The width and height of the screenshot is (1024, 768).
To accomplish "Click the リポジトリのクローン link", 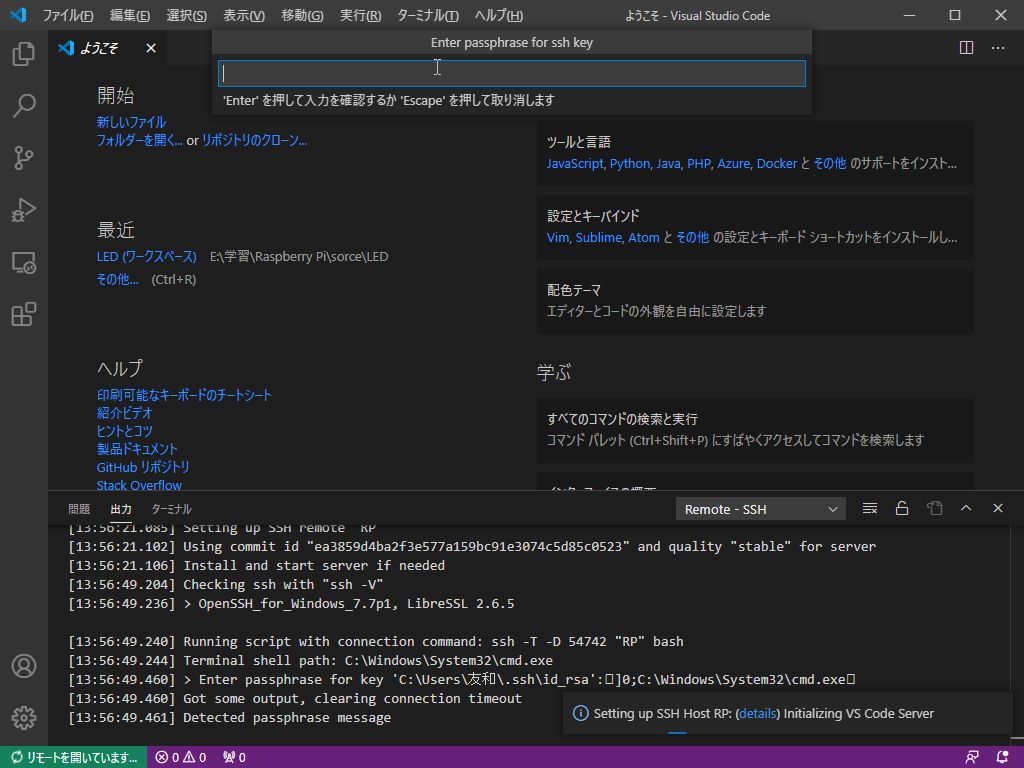I will [254, 140].
